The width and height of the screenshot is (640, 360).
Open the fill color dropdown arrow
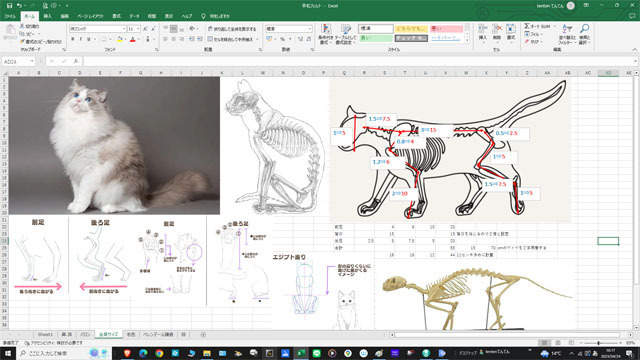(126, 39)
